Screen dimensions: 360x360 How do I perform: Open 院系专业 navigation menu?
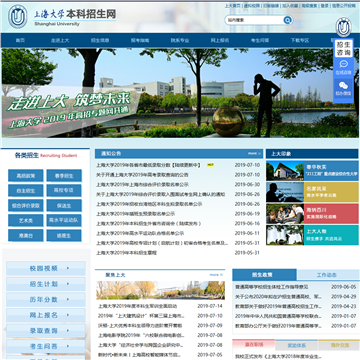coord(180,40)
